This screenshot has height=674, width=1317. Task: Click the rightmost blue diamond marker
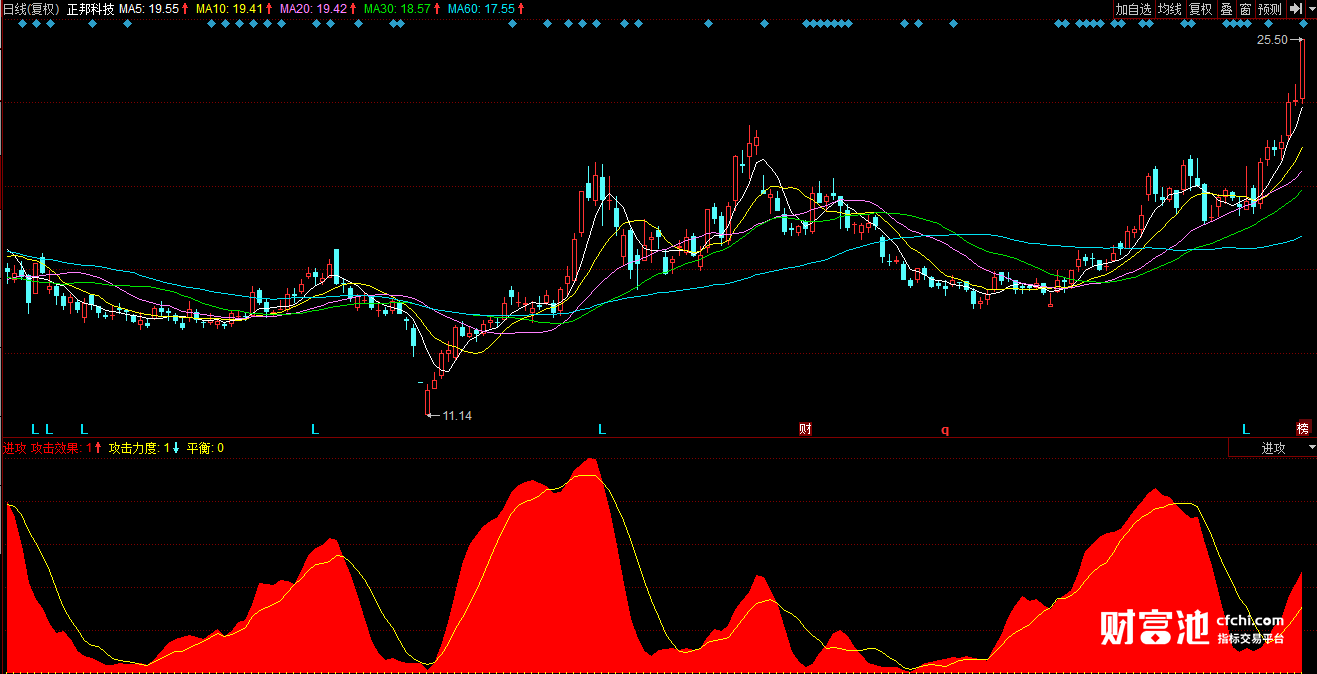point(1304,23)
